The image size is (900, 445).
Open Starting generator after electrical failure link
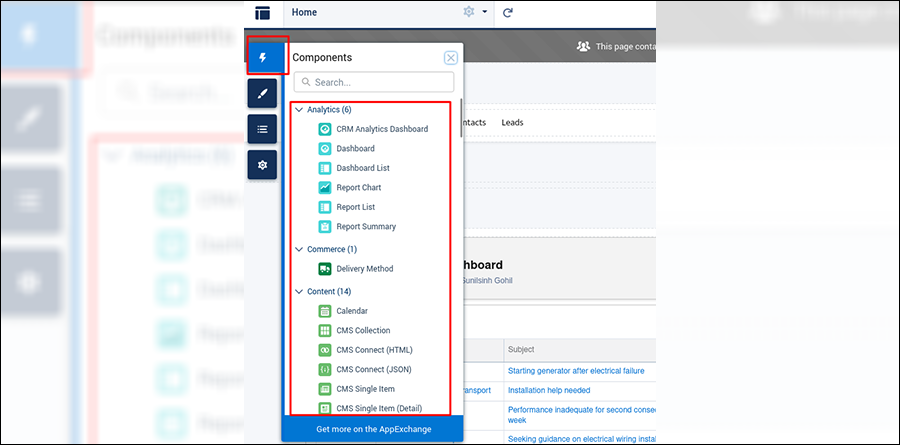576,371
